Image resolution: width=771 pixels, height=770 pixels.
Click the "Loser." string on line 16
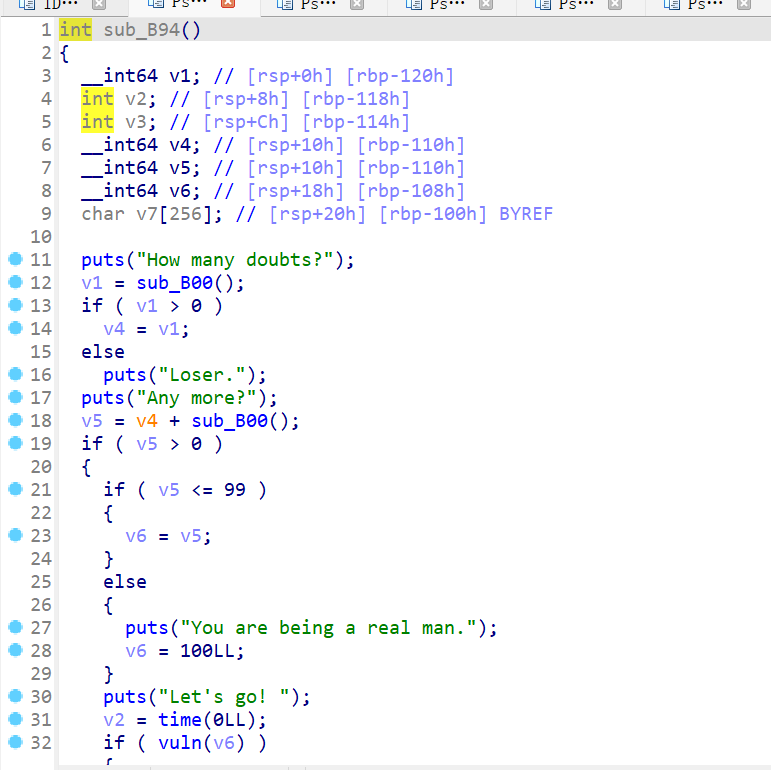click(205, 375)
